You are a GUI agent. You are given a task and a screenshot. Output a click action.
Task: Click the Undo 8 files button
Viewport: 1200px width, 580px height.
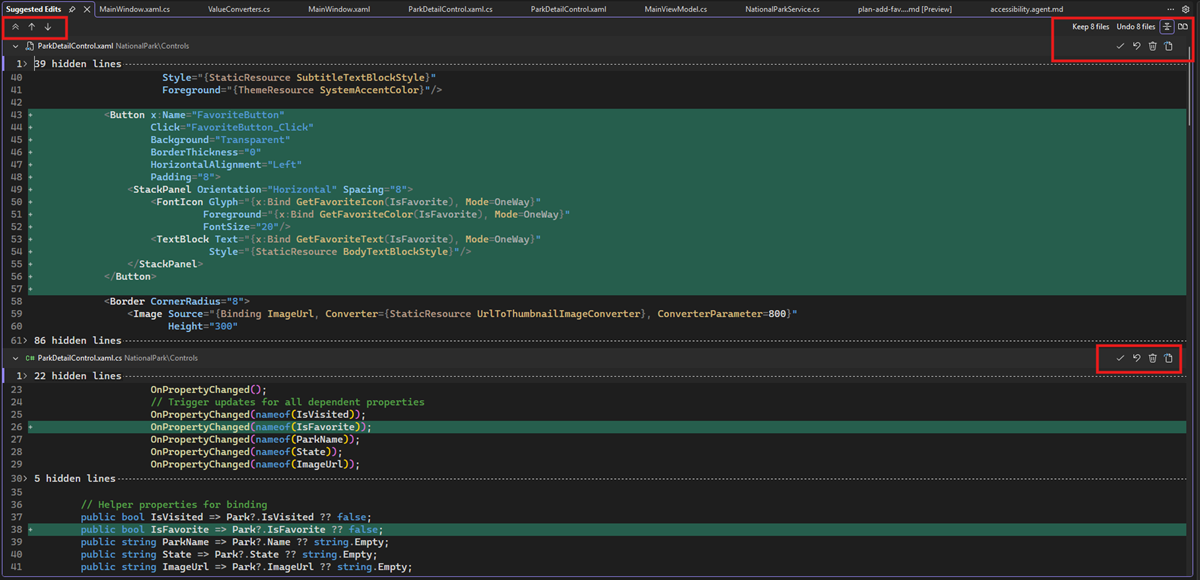point(1135,27)
